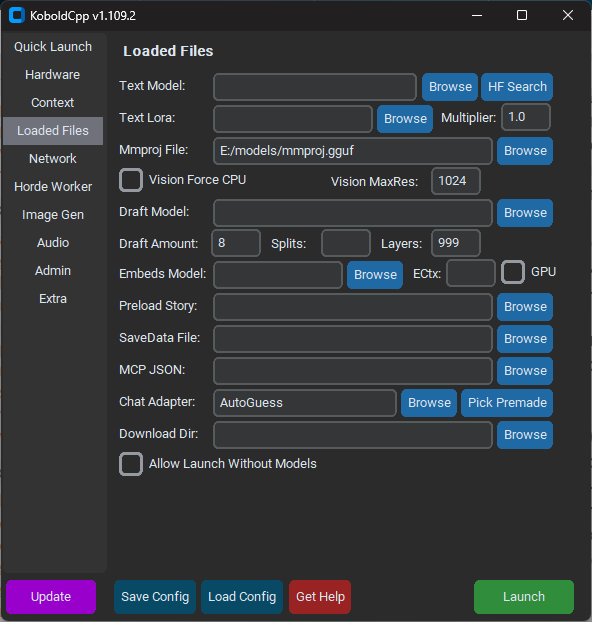
Task: Go to the Network tab
Action: [x=53, y=159]
